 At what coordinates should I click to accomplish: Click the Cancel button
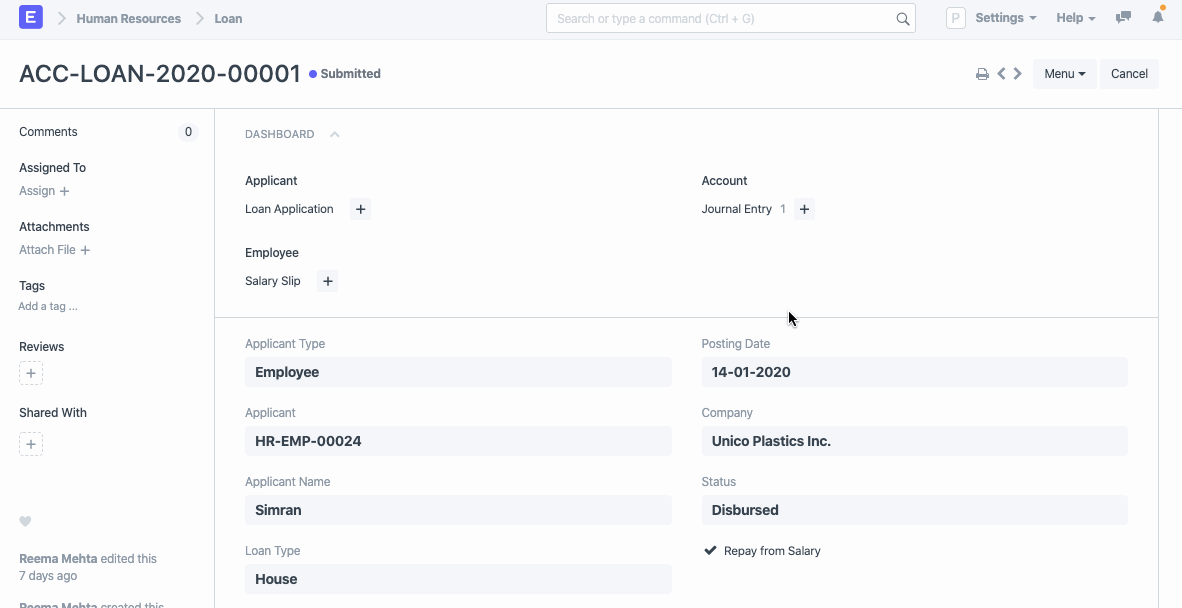[1129, 73]
